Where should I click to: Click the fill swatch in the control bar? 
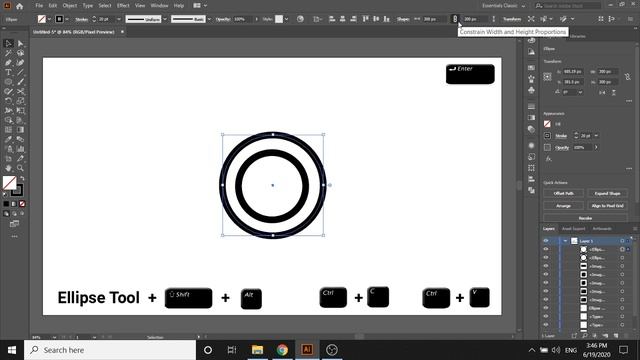[42, 19]
